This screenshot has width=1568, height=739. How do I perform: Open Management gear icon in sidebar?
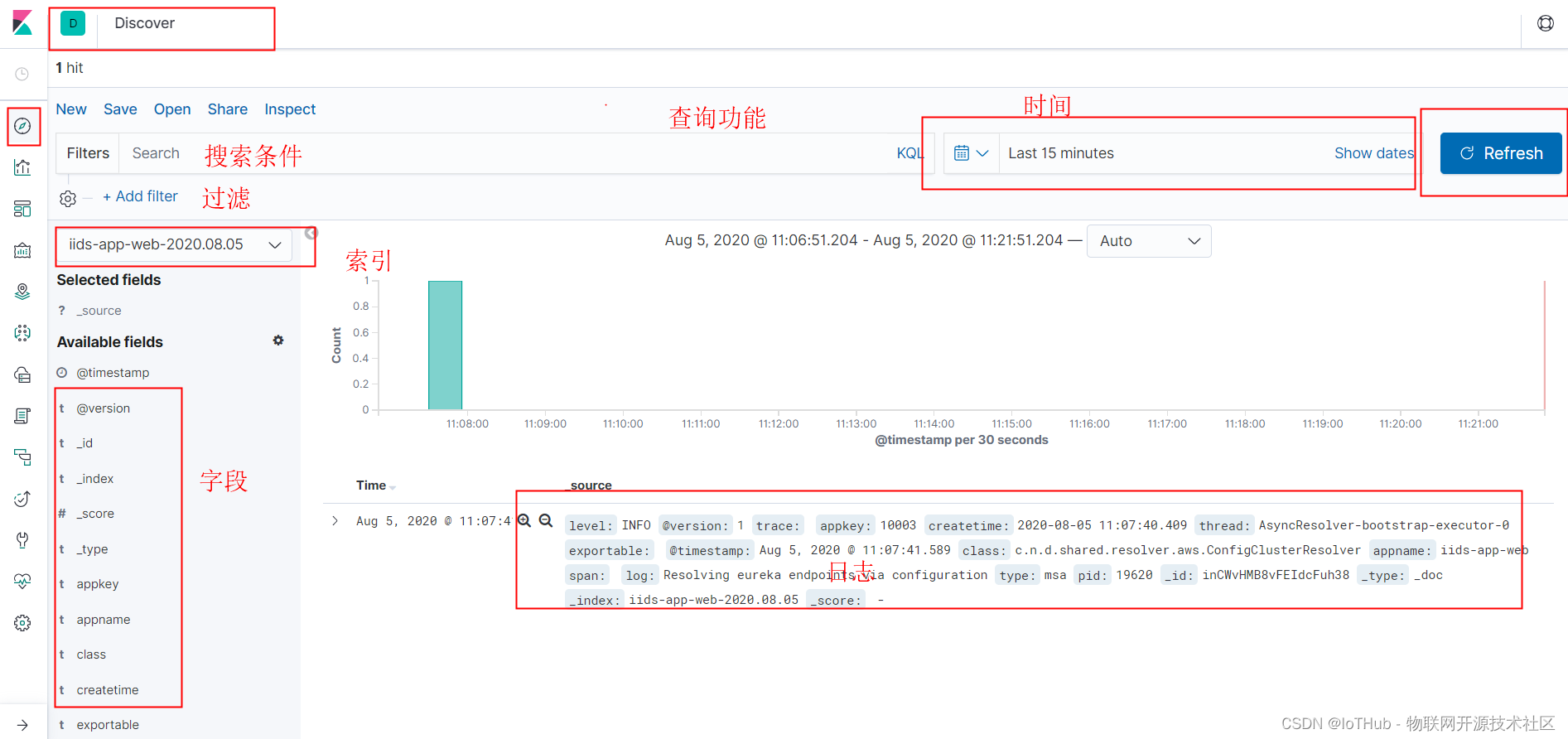pyautogui.click(x=22, y=623)
